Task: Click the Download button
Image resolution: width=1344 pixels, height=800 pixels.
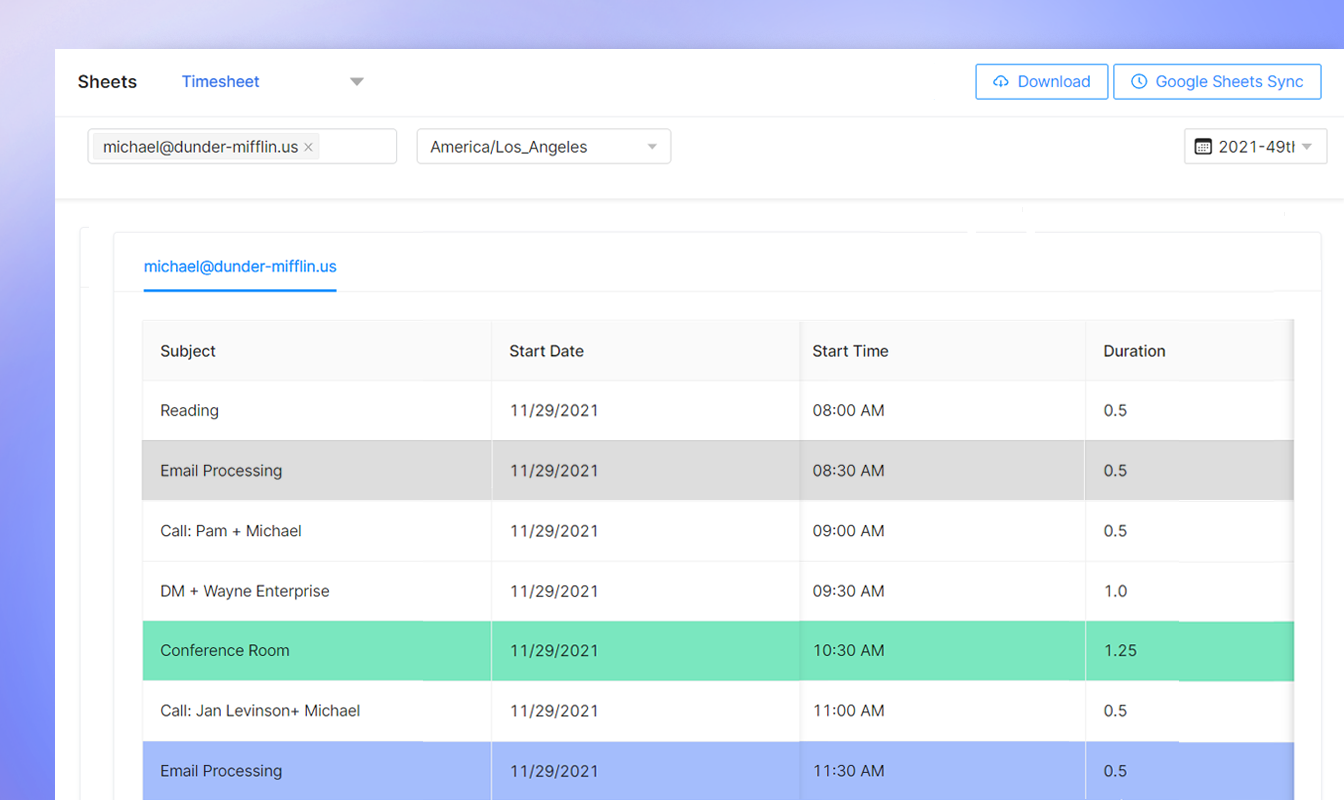Action: 1041,82
